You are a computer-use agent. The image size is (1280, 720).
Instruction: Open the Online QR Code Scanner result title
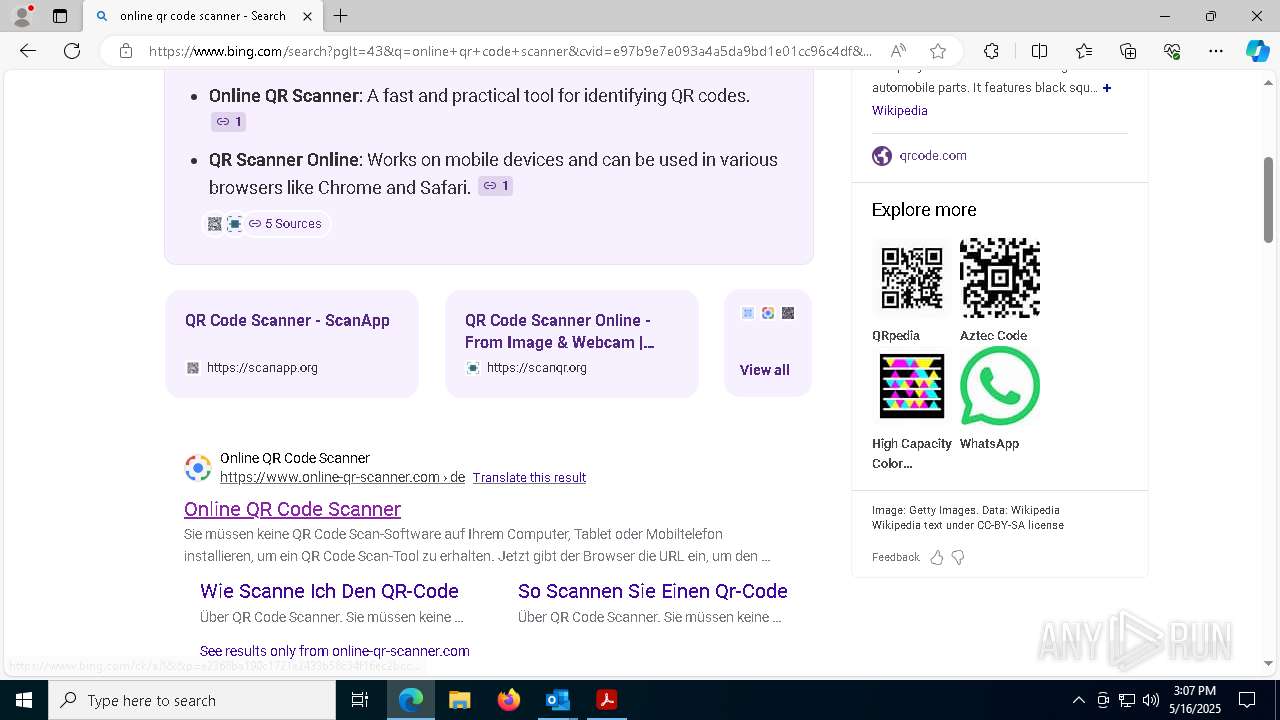click(292, 509)
